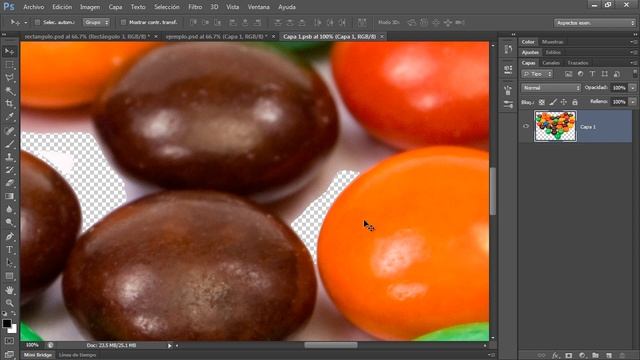Image resolution: width=640 pixels, height=360 pixels.
Task: Select the Rectangular Marquee tool
Action: 9,65
